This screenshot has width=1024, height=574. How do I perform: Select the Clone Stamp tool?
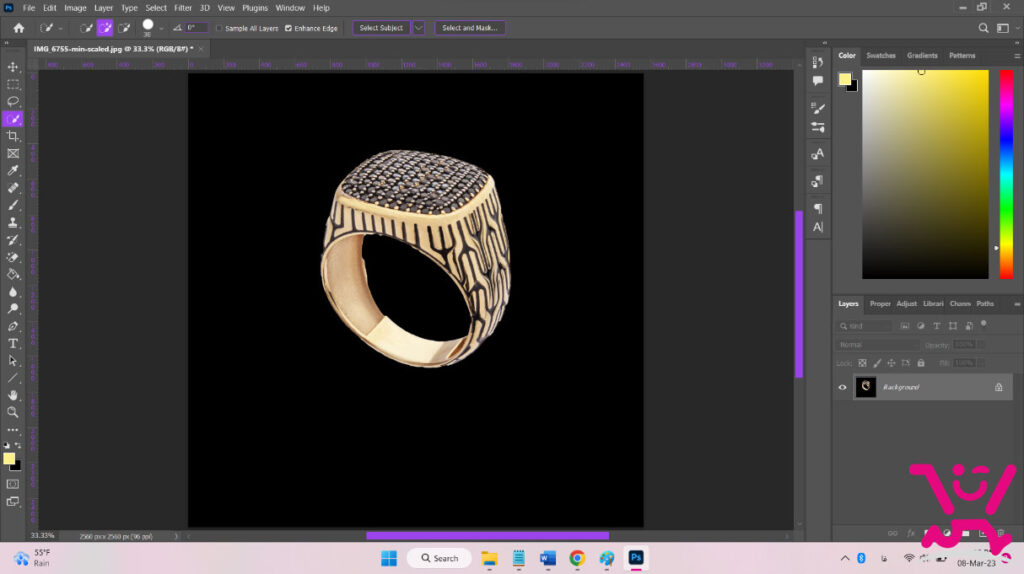13,223
